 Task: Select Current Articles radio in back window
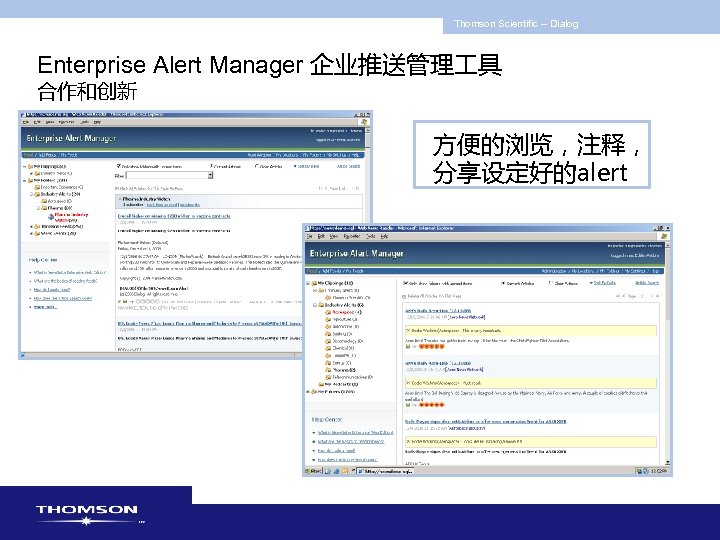[x=211, y=166]
